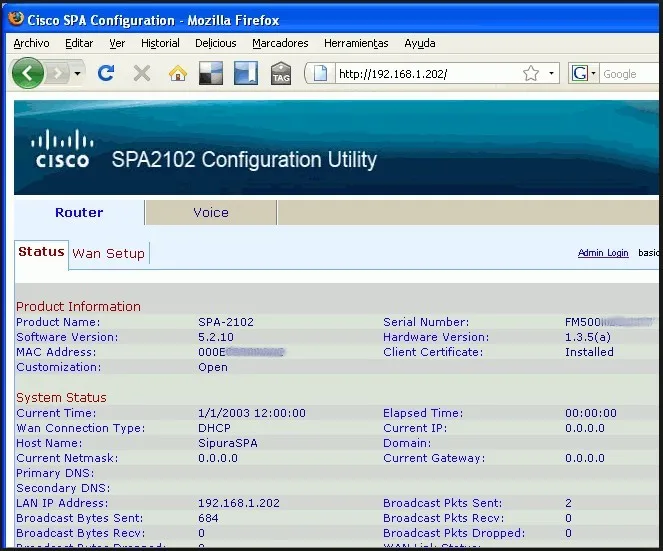
Task: Open the Editar menu
Action: [79, 43]
